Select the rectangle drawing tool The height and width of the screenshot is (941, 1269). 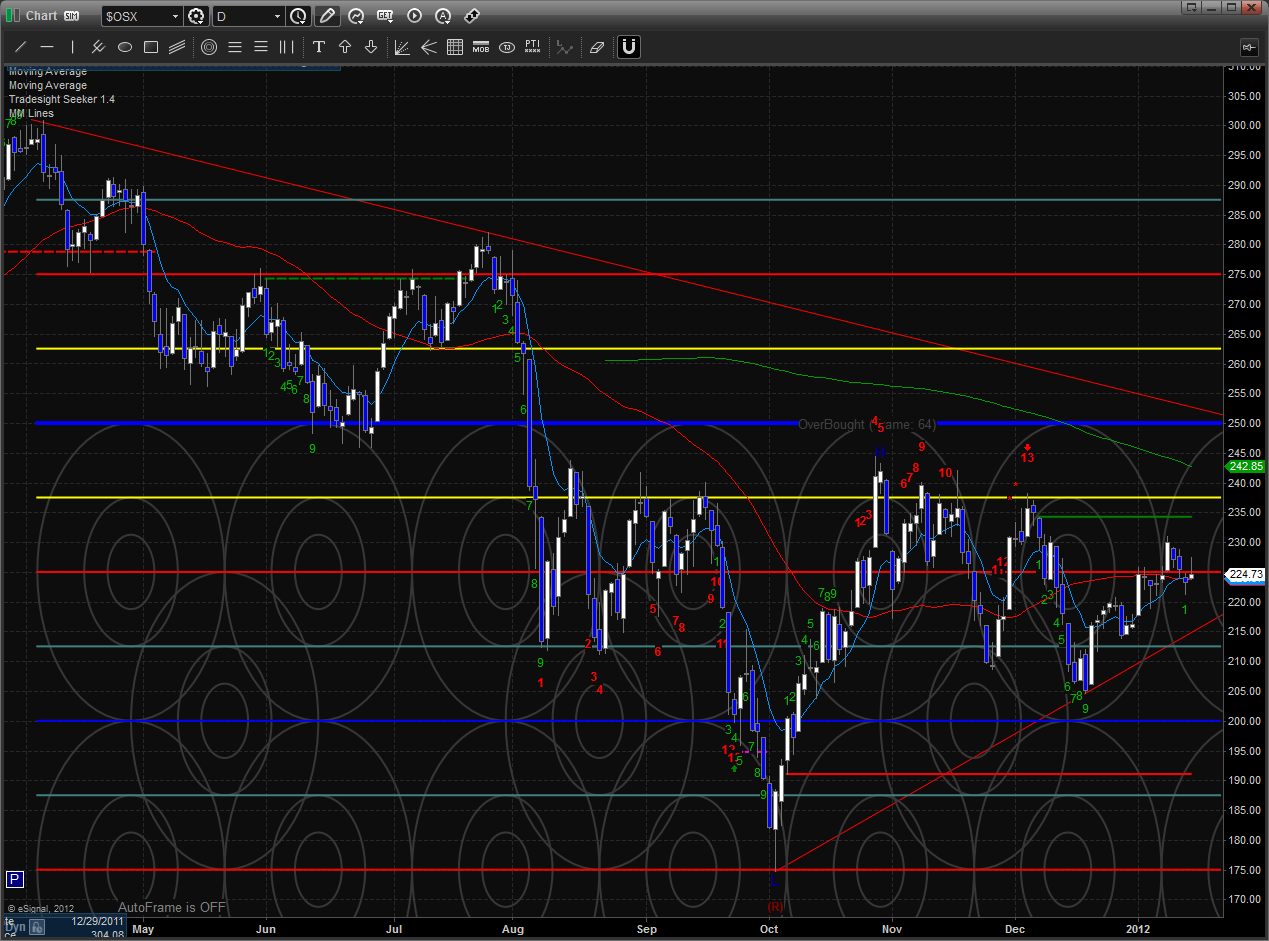pos(151,47)
